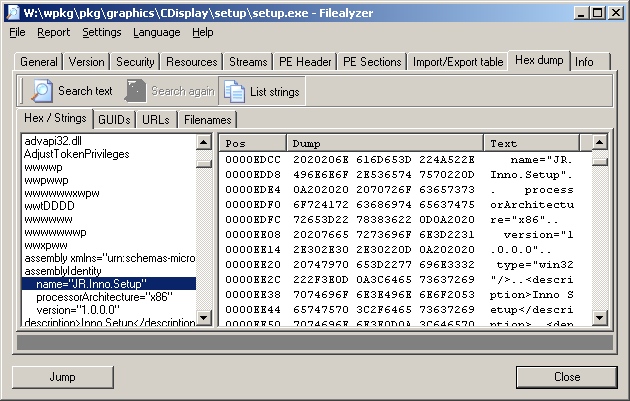Switch to the General tab

point(39,62)
